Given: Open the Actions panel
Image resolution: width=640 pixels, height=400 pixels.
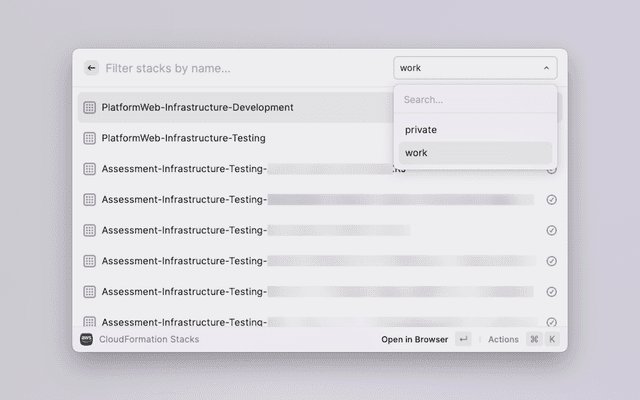Looking at the screenshot, I should click(x=503, y=339).
